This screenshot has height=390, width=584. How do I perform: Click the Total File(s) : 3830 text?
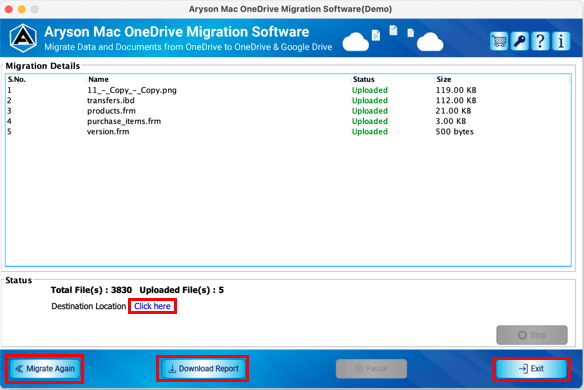[91, 290]
